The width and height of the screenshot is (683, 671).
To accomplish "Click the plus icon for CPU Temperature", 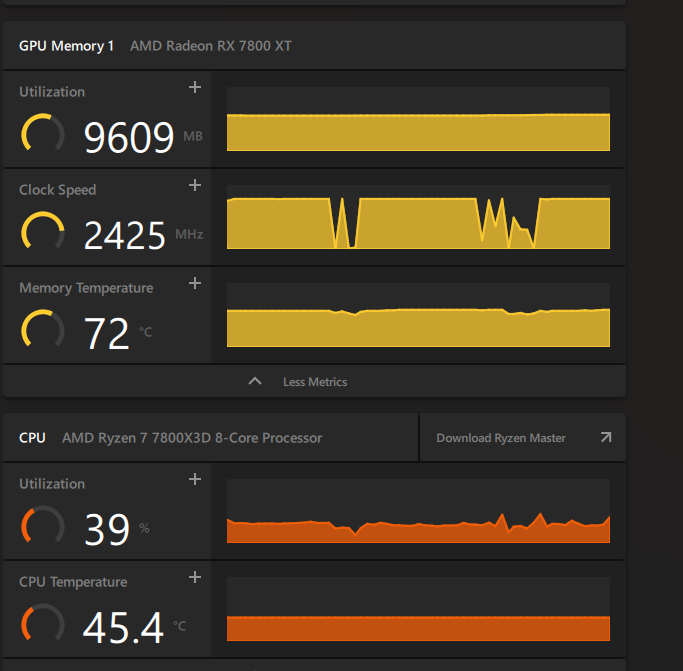I will (x=195, y=578).
